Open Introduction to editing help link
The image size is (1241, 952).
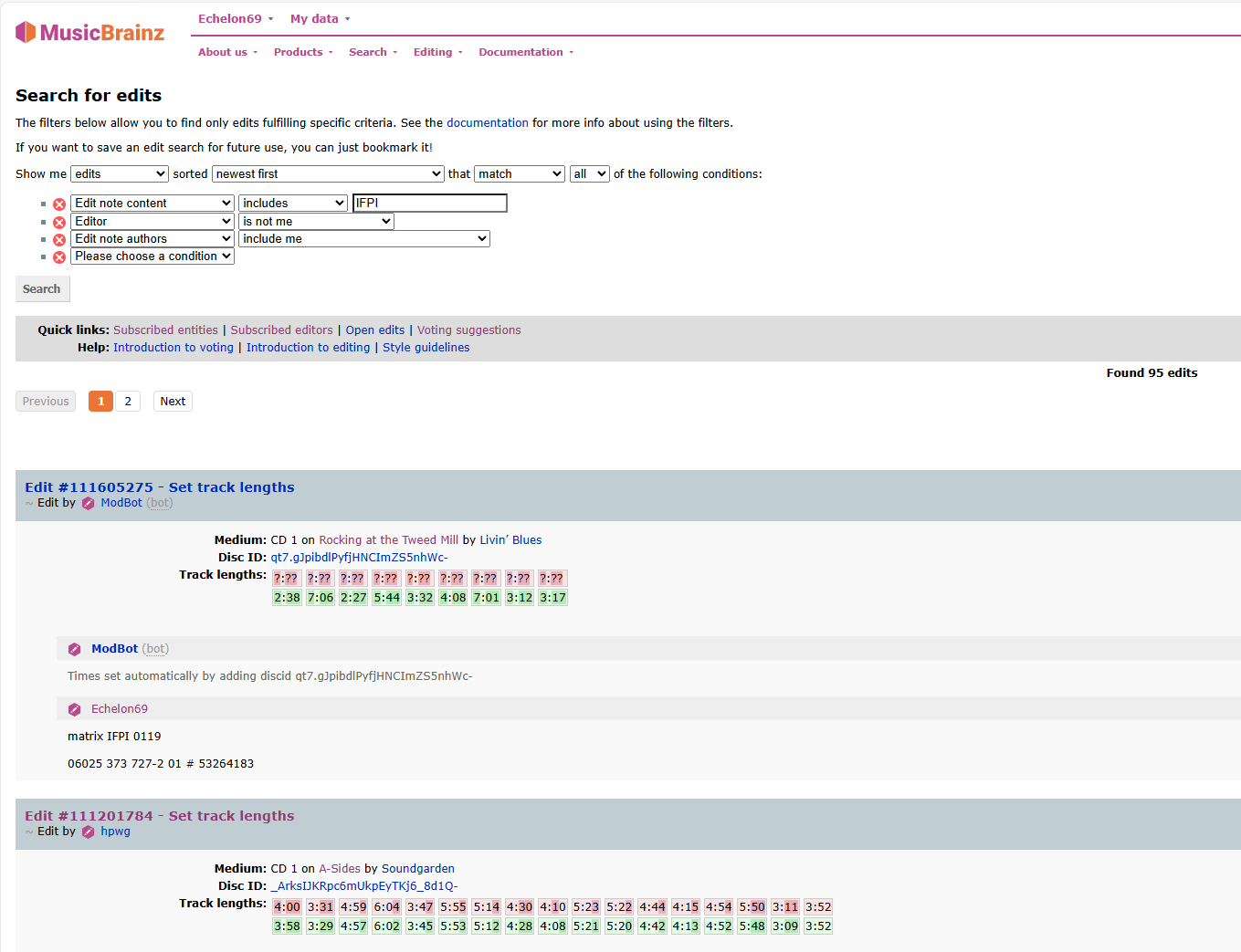[308, 348]
